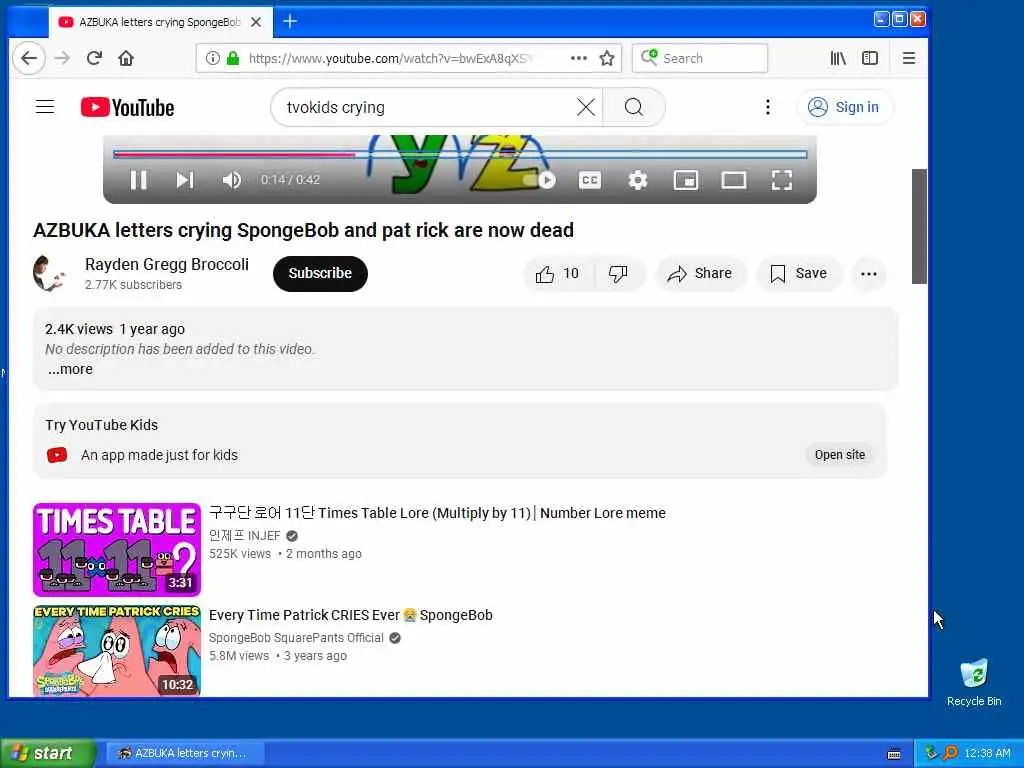Seek on the video progress bar
The width and height of the screenshot is (1024, 768).
click(460, 155)
